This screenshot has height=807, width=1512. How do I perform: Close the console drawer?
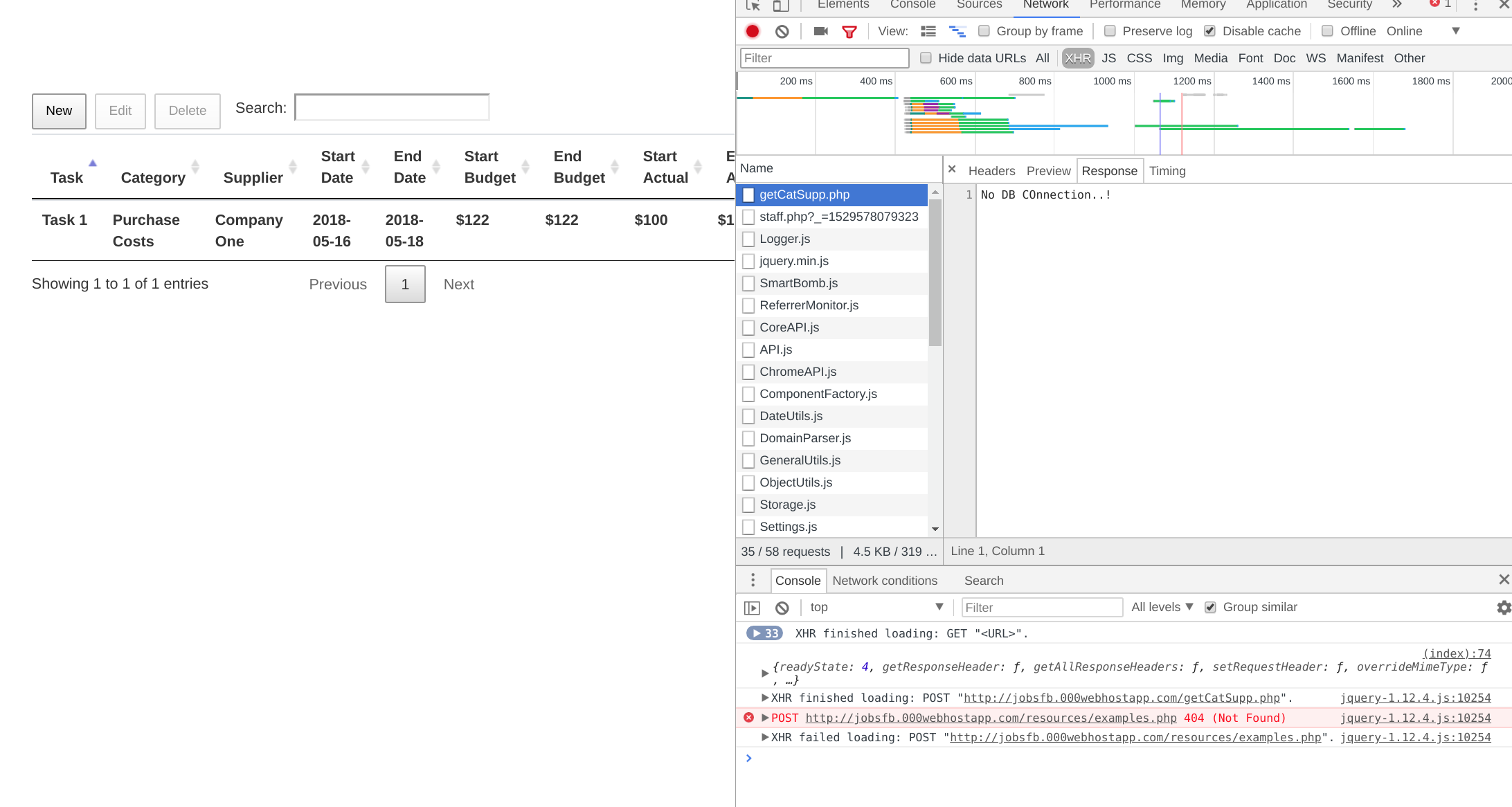[x=1504, y=579]
